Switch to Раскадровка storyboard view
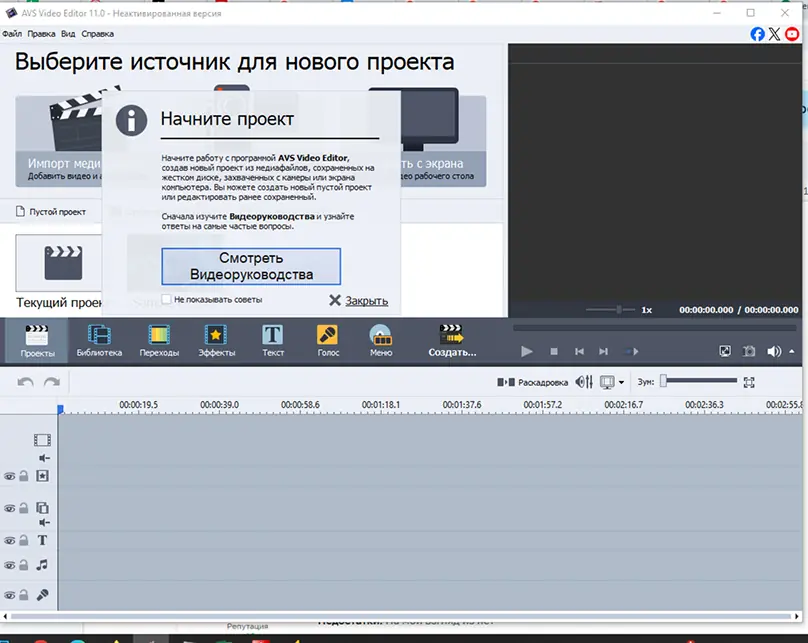The width and height of the screenshot is (808, 643). (532, 382)
